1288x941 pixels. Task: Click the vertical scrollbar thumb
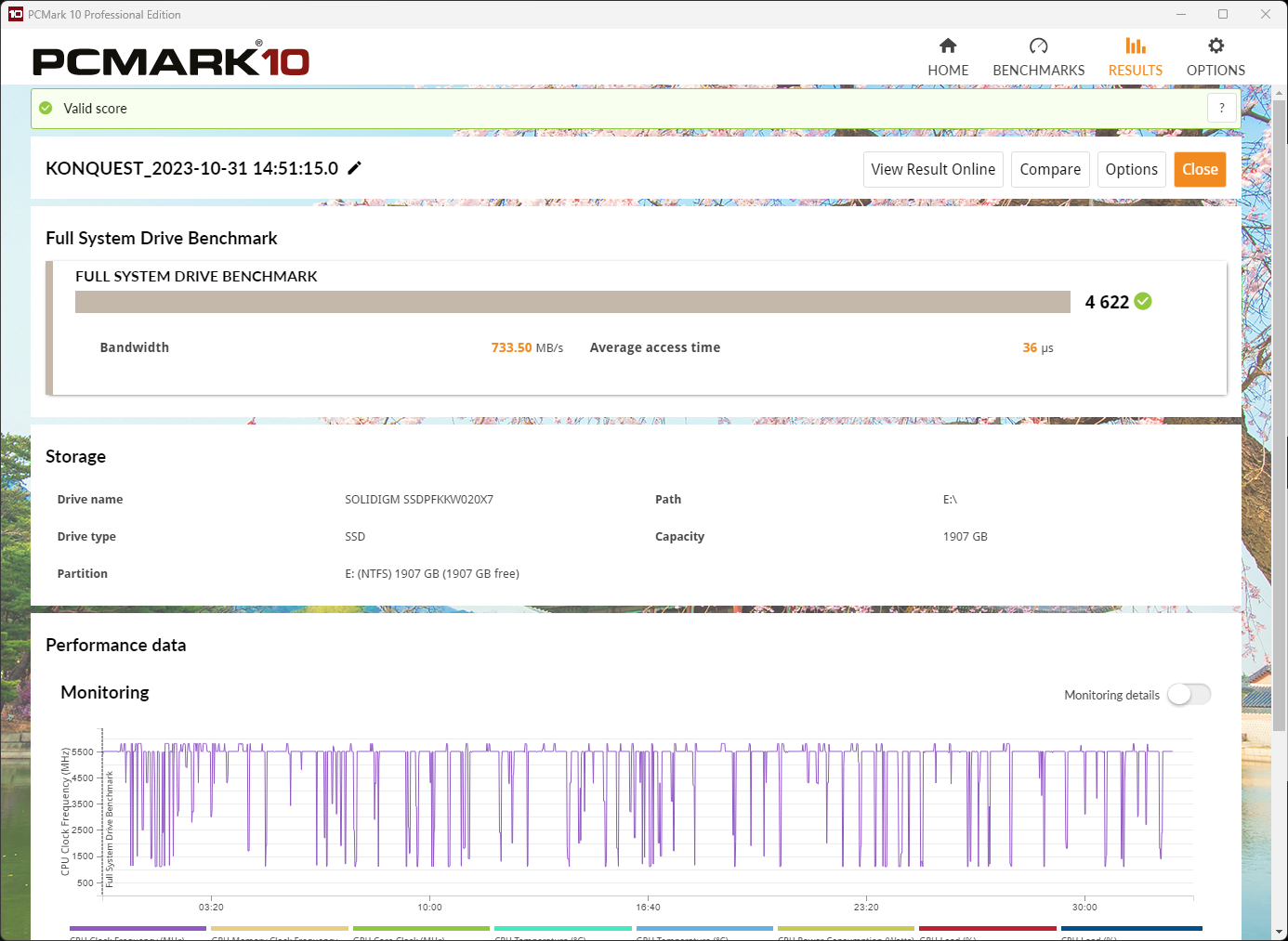point(1280,415)
